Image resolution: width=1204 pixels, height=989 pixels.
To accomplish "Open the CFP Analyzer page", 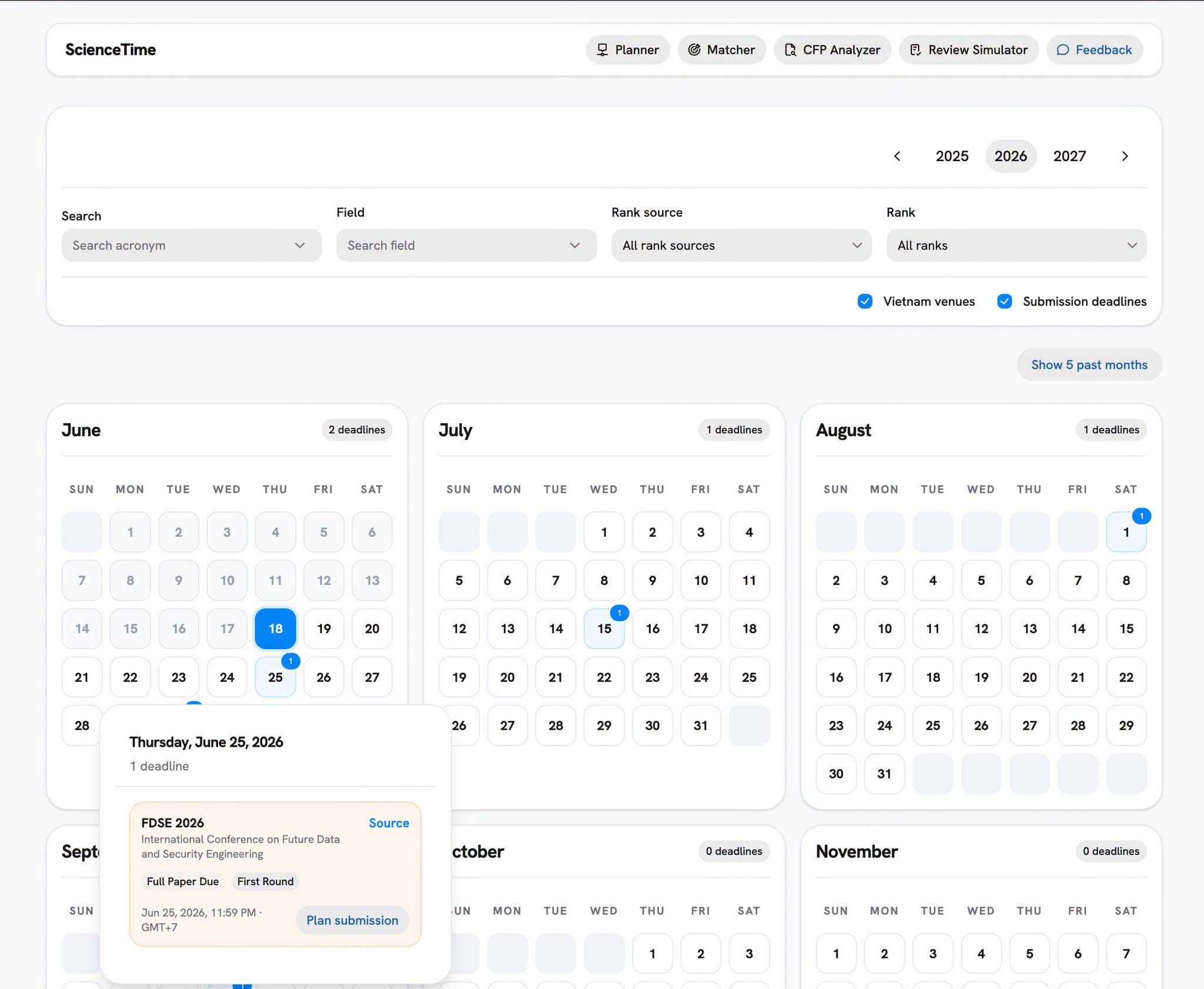I will tap(832, 50).
